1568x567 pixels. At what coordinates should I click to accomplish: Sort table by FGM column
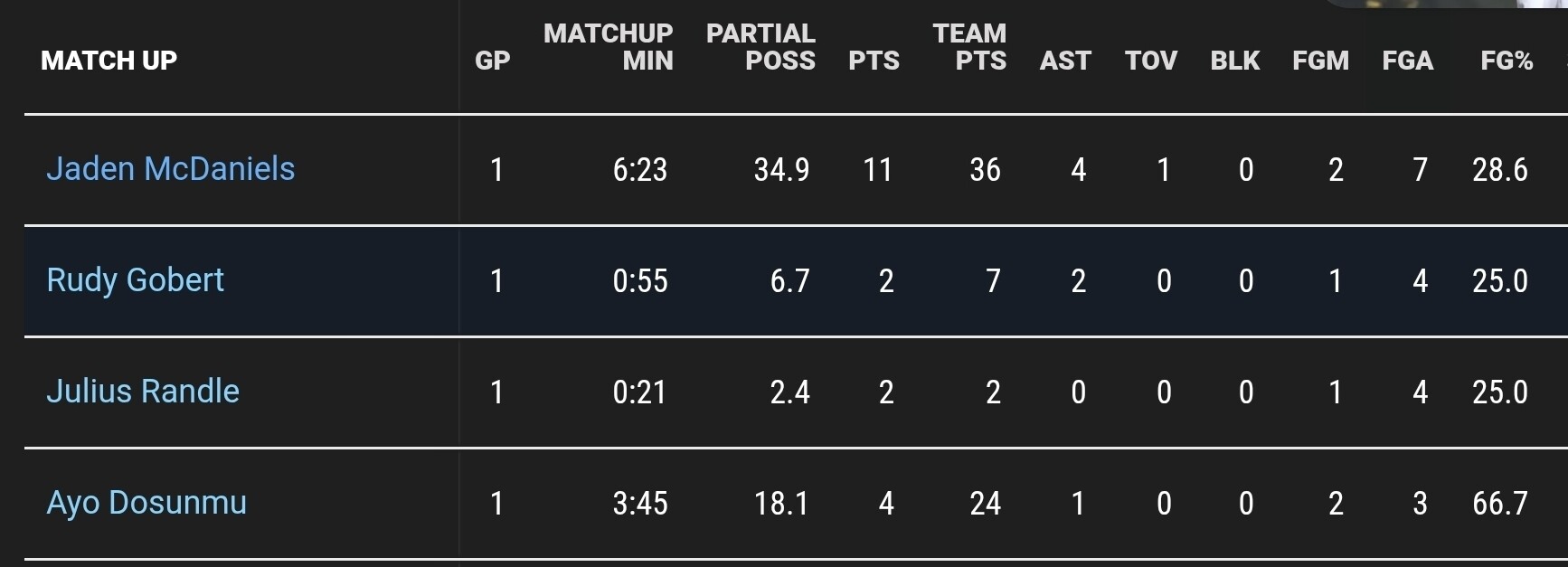1320,61
